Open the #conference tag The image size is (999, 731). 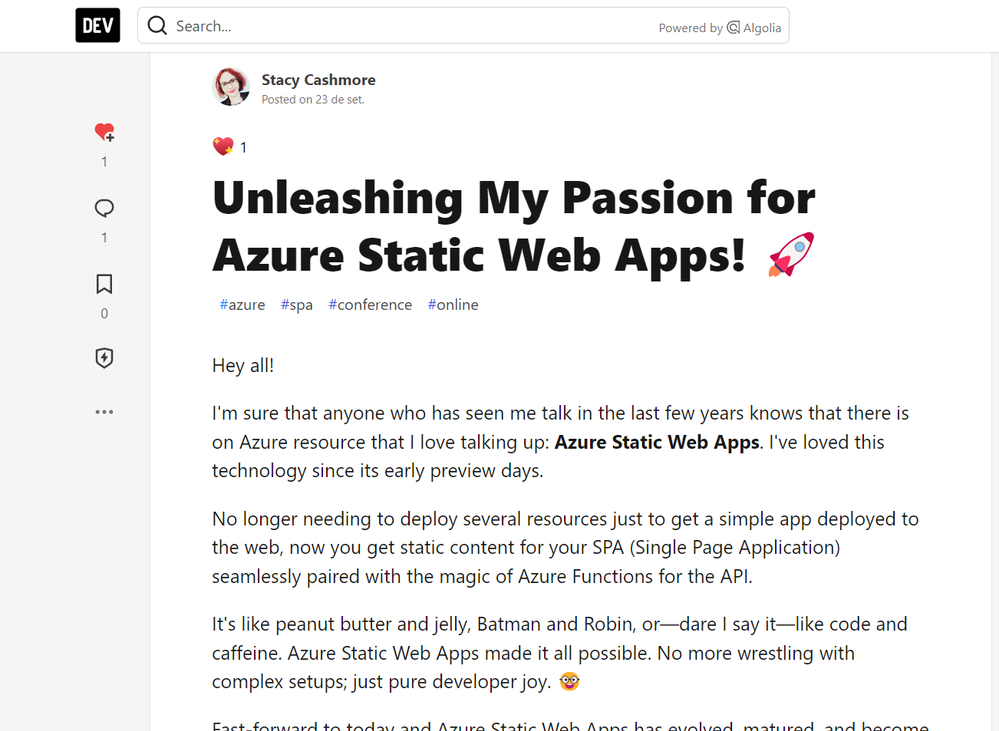point(370,305)
